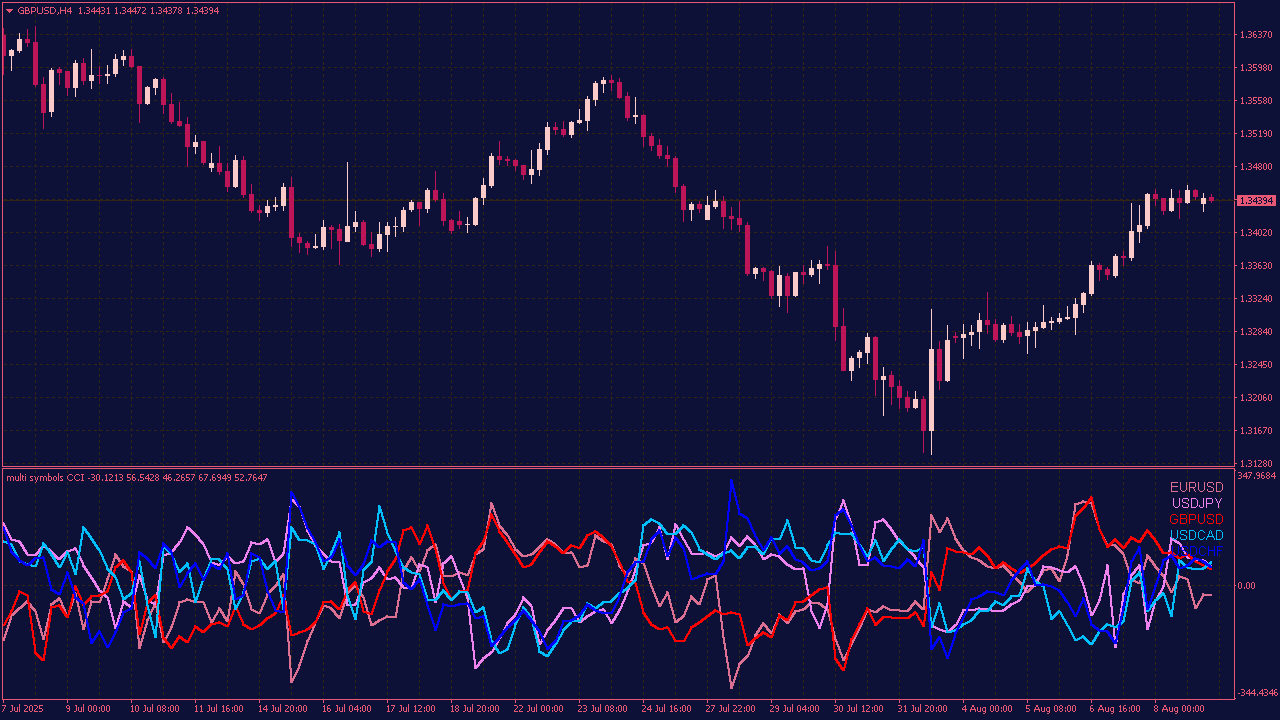1280x720 pixels.
Task: Click the -344.4346 indicator scale minimum
Action: (1257, 692)
